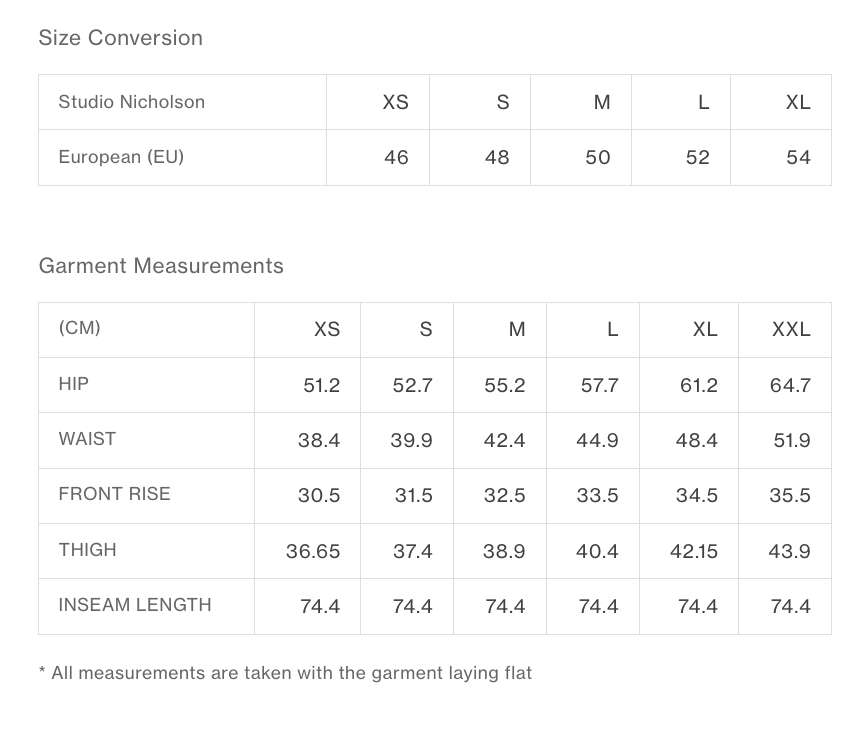
Task: Click the European (EU) row label
Action: 121,157
